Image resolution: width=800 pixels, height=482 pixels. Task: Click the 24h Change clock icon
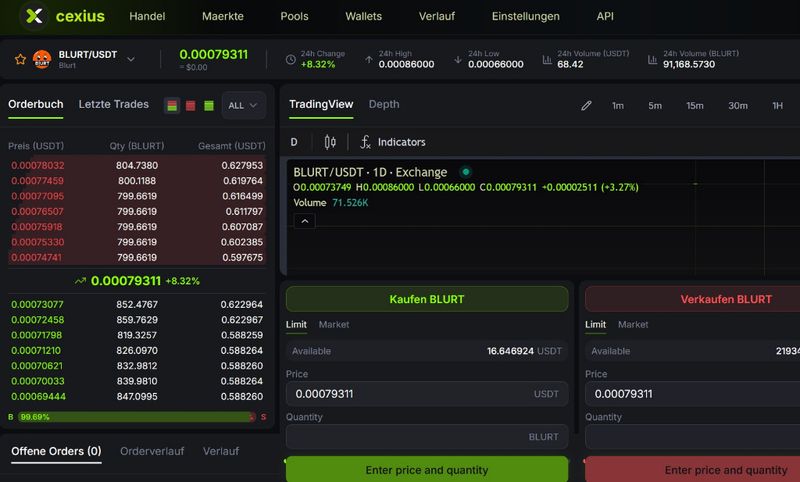tap(291, 59)
